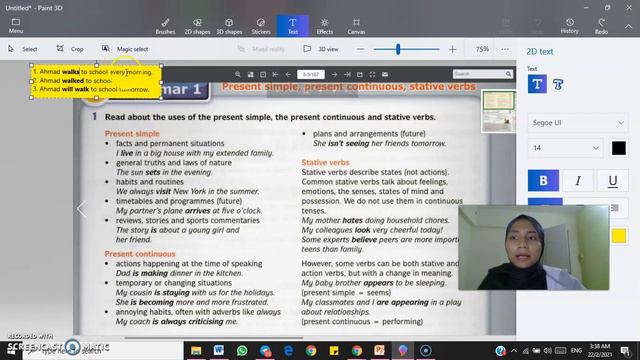Open Sticky Notes from taskbar
The width and height of the screenshot is (640, 360).
click(x=334, y=351)
